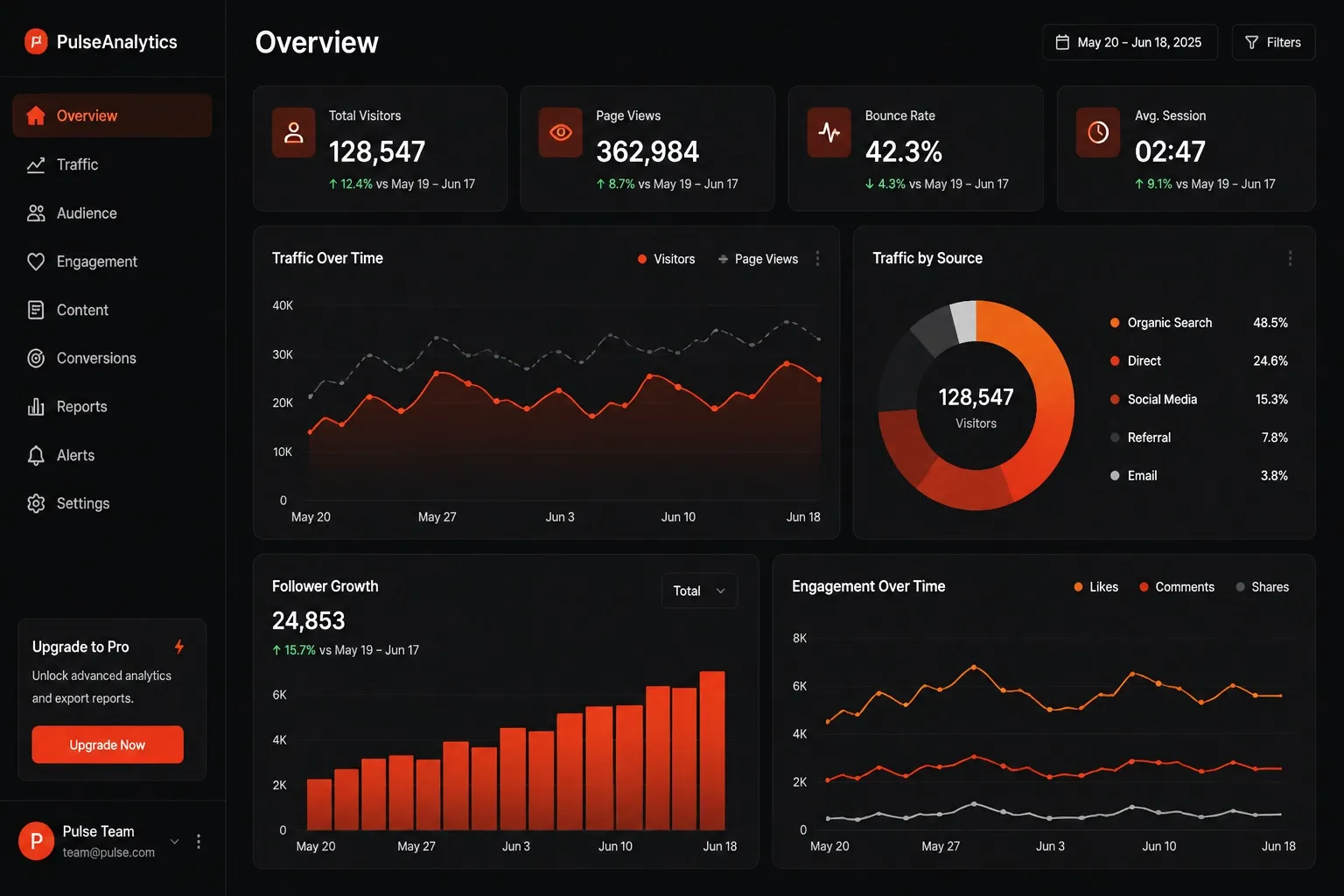Open the Overview page from sidebar

coord(112,115)
